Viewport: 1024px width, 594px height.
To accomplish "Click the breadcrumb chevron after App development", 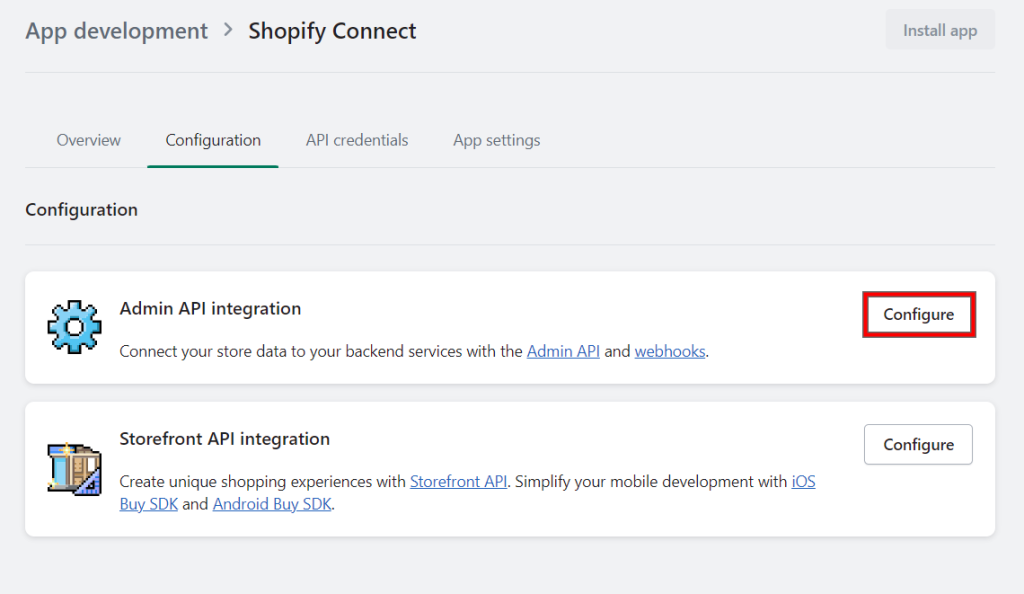I will (x=228, y=30).
